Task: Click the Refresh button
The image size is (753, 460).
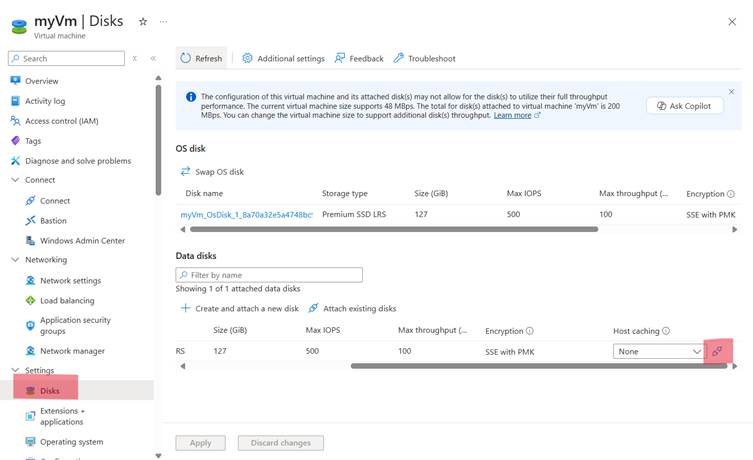Action: pyautogui.click(x=201, y=59)
